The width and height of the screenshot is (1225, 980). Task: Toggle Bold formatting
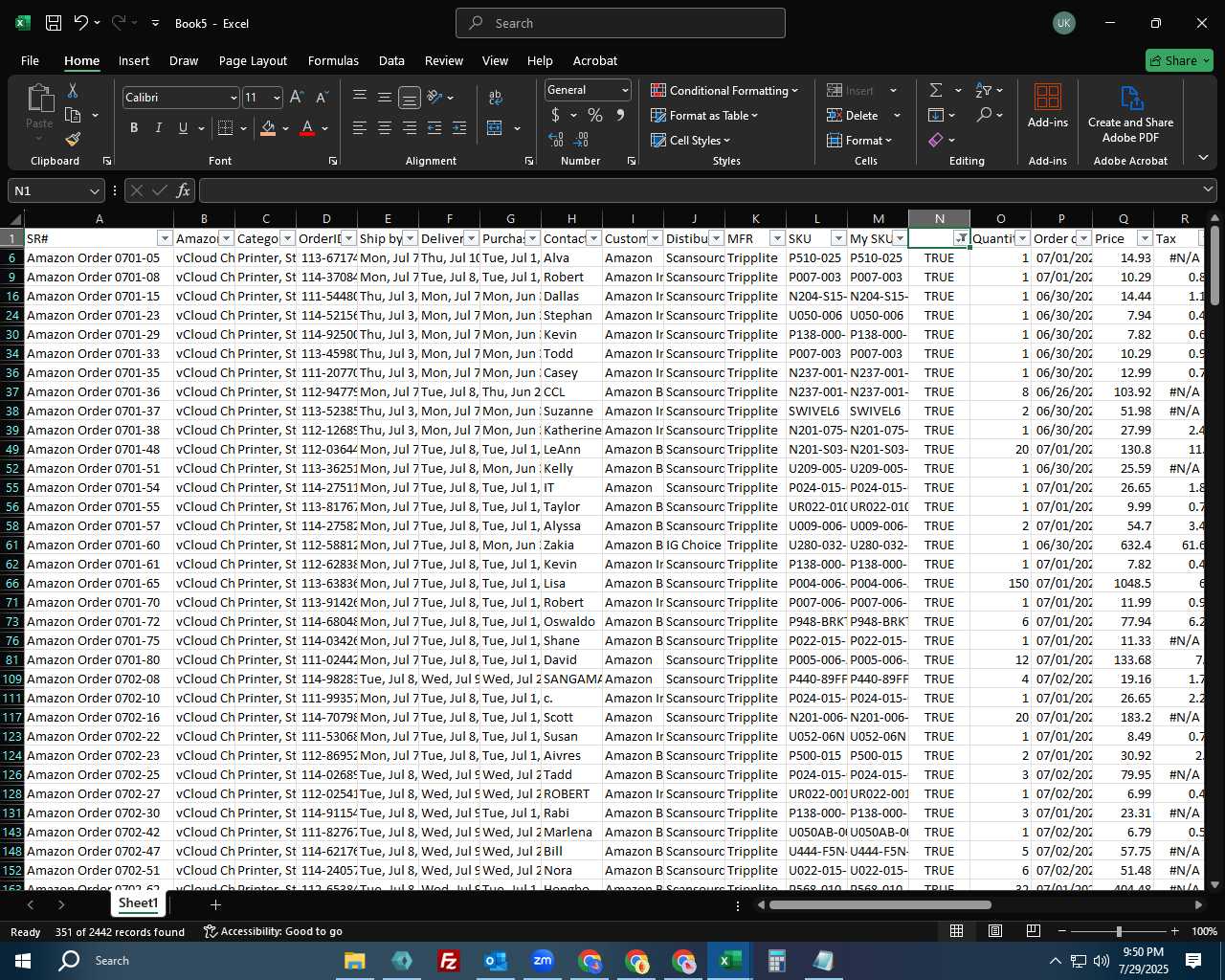tap(134, 128)
